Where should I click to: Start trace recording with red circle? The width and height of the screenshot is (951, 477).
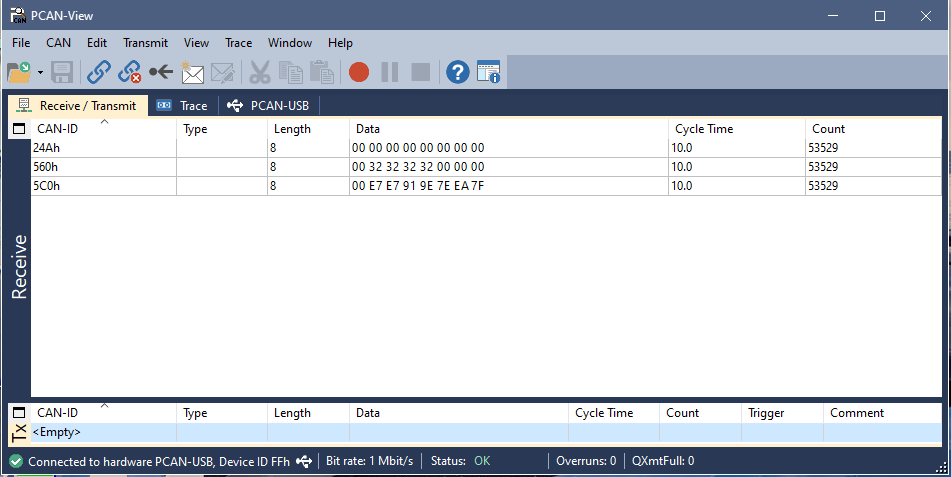[x=359, y=72]
